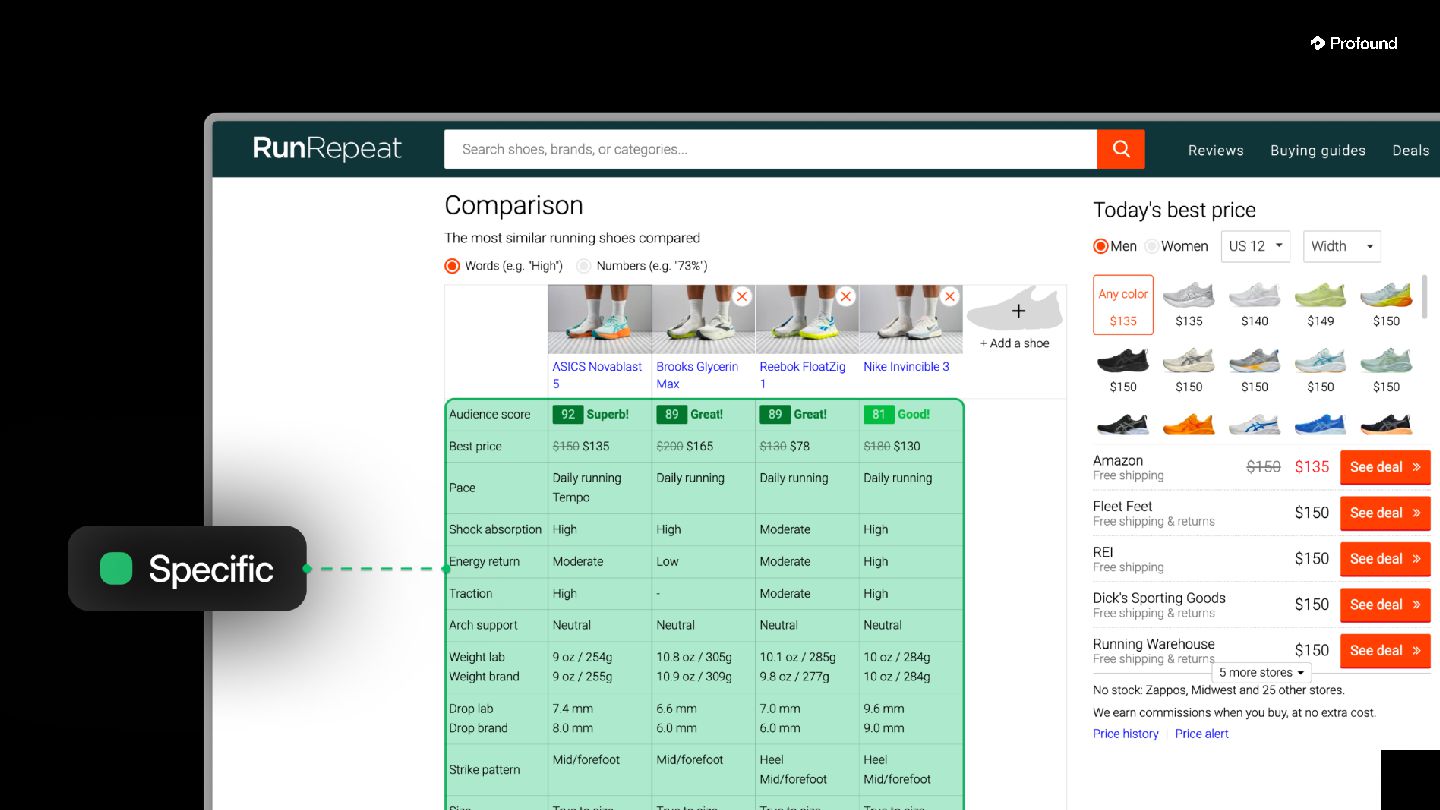Select the orange shoe color thumbnail
The width and height of the screenshot is (1440, 810).
click(1189, 424)
